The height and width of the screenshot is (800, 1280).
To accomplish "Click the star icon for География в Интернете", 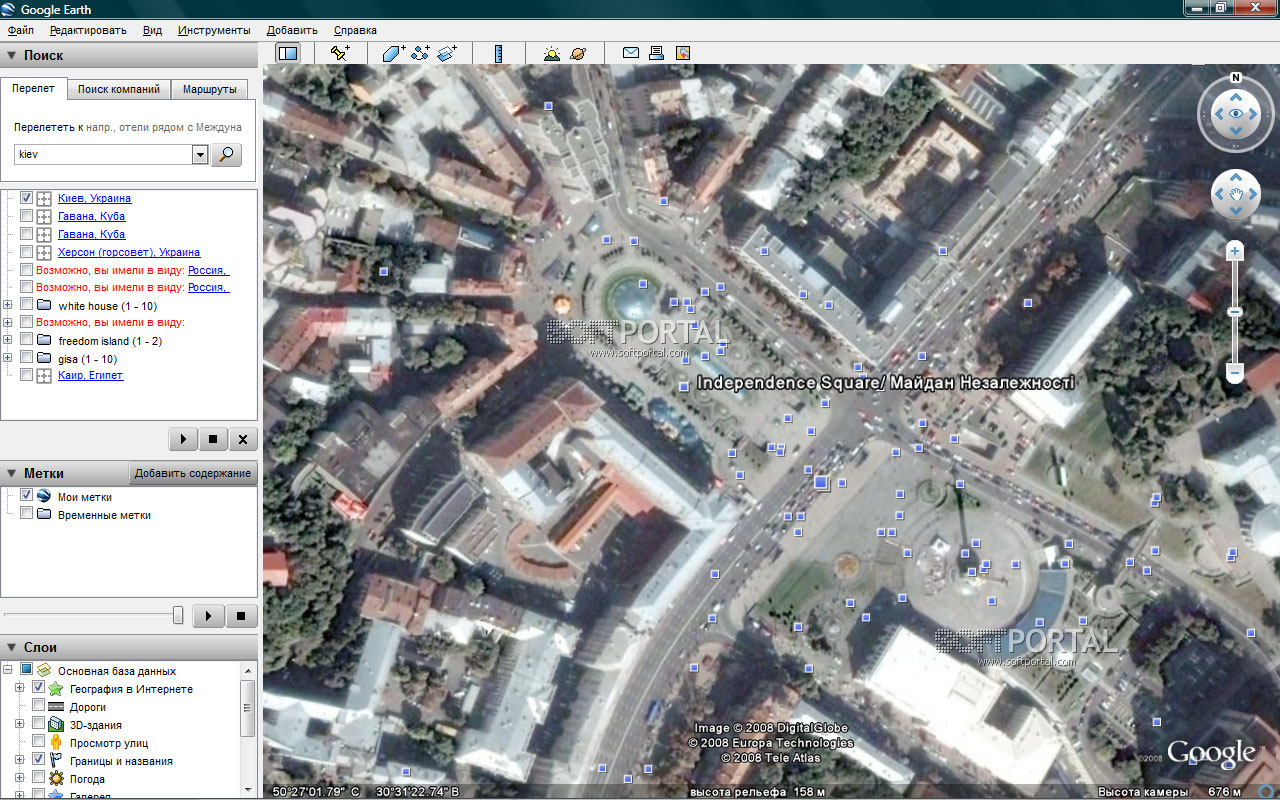I will (x=56, y=689).
